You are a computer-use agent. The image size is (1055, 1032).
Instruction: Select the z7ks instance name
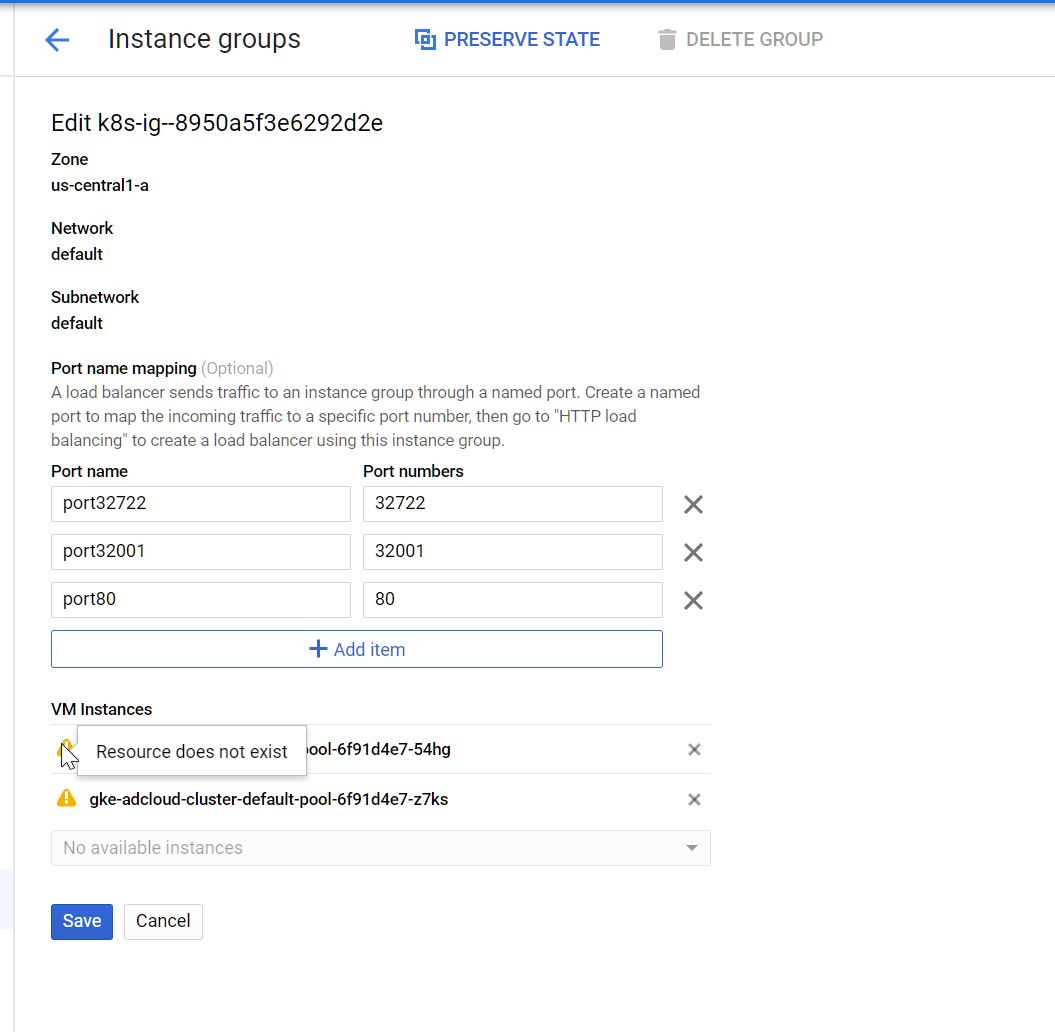[268, 800]
